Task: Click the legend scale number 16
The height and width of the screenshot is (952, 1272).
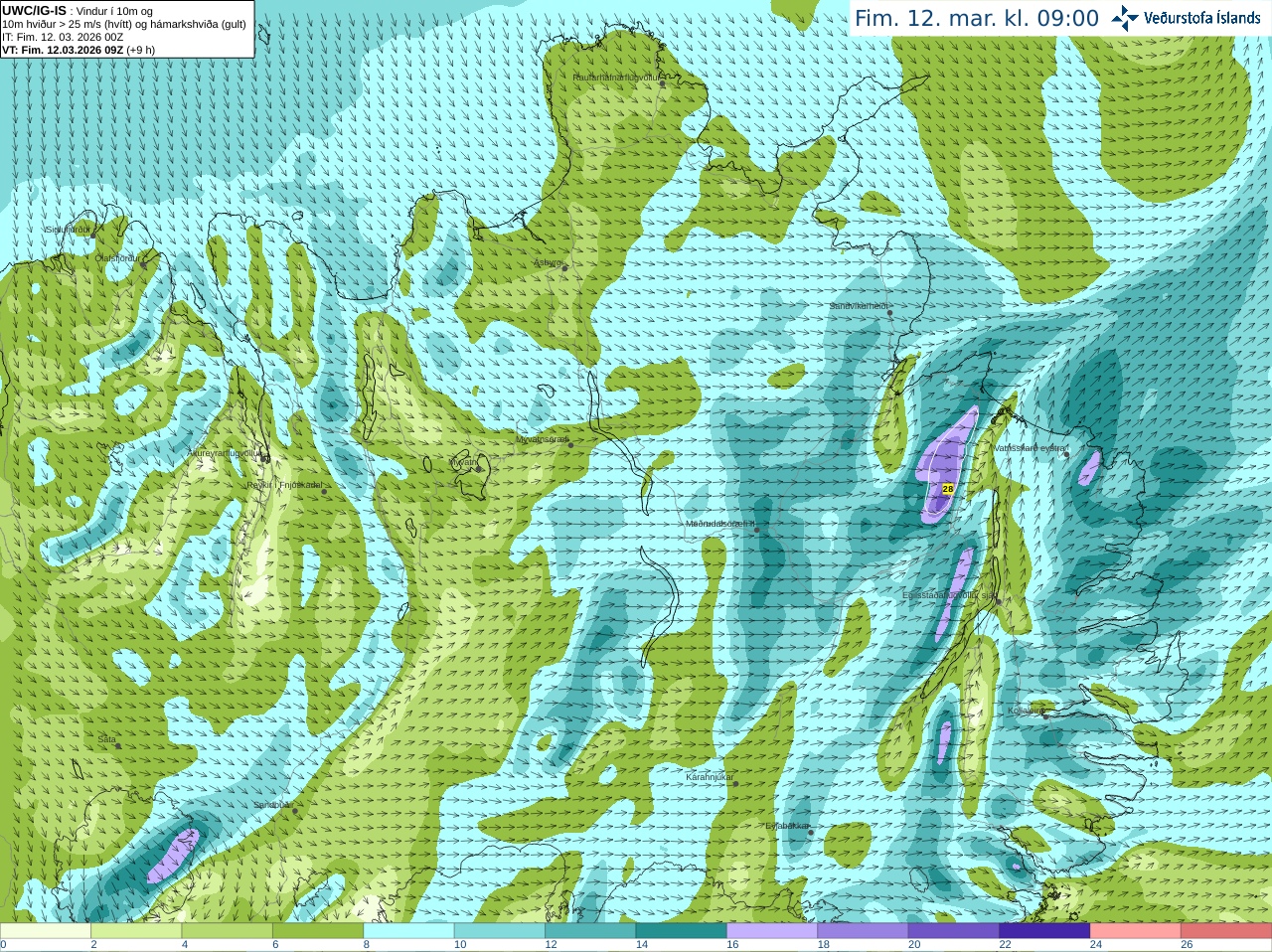Action: pos(732,945)
